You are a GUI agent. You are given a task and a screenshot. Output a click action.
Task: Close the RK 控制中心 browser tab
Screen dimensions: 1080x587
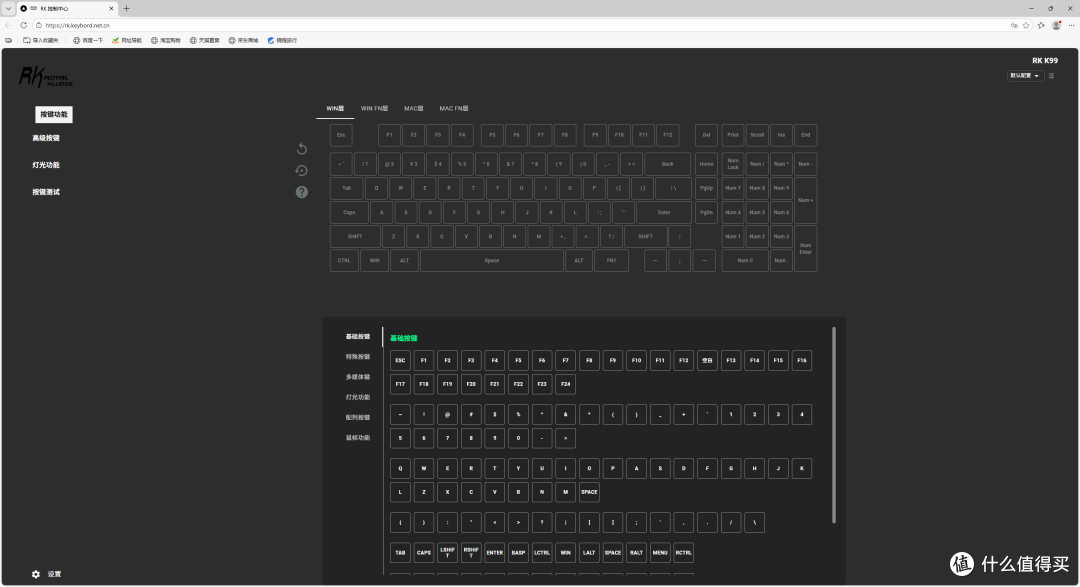pos(111,8)
